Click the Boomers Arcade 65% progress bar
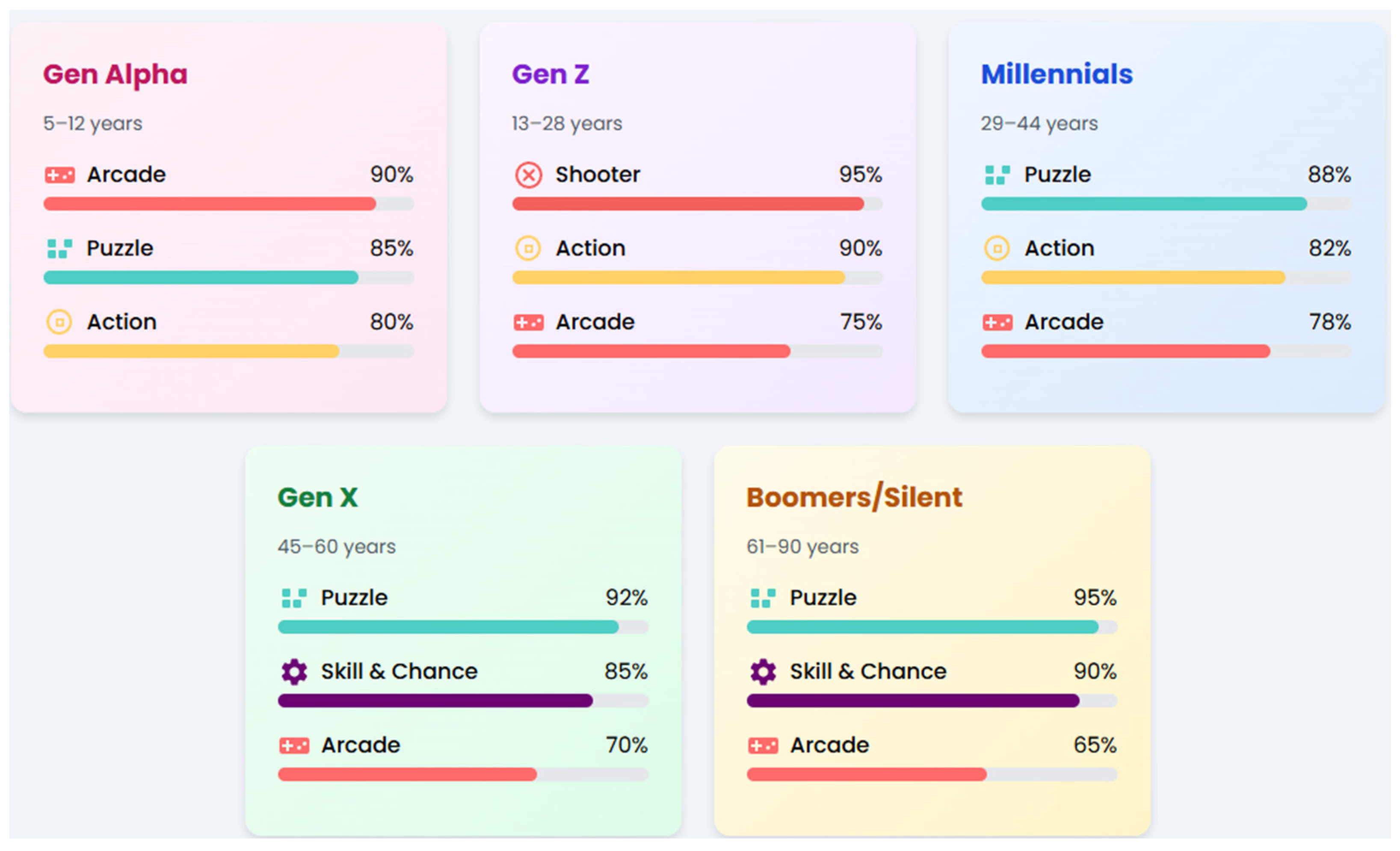Viewport: 1400px width, 851px height. tap(931, 774)
